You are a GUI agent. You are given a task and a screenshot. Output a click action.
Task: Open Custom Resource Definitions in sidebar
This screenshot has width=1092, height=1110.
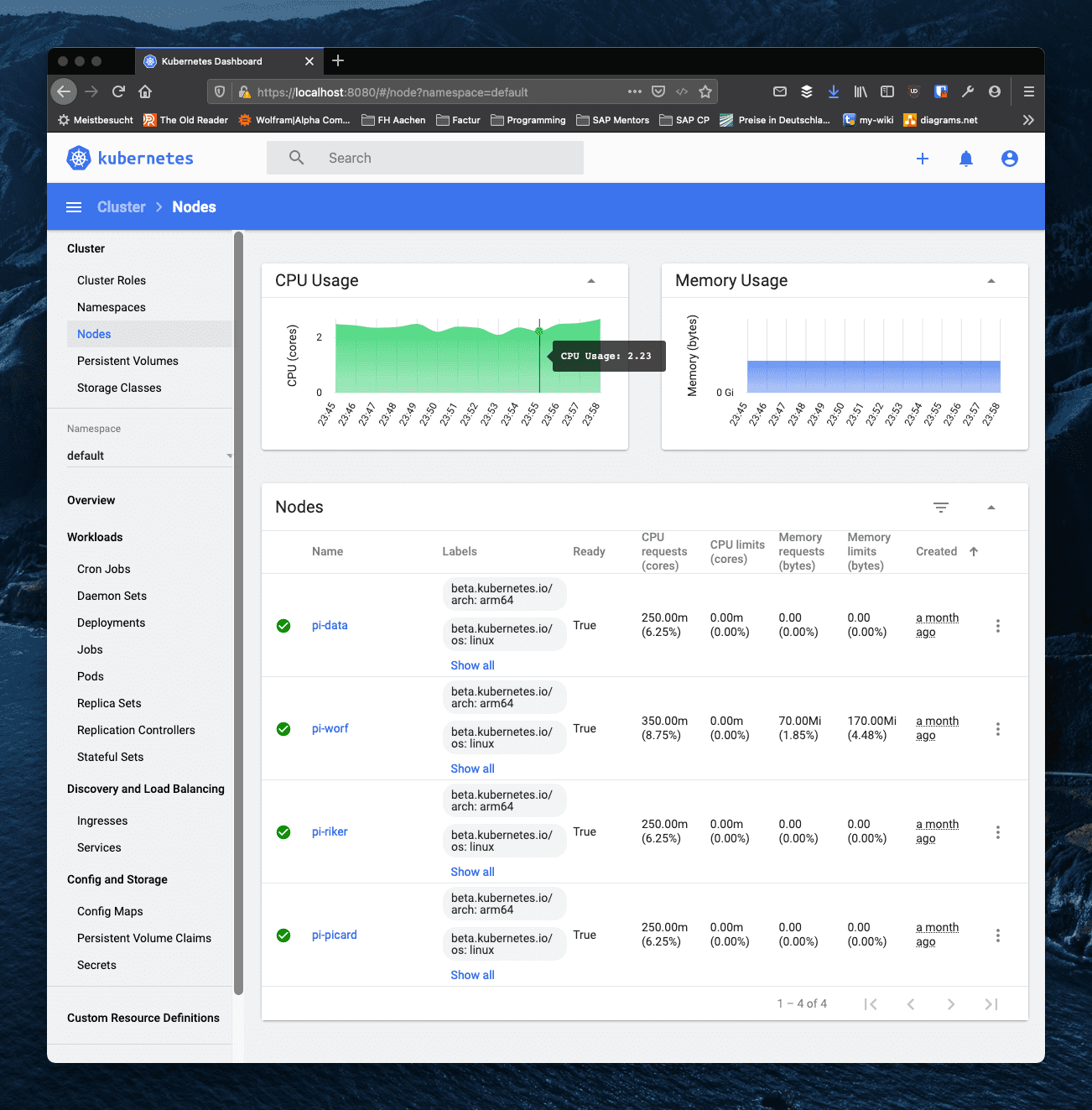click(143, 1018)
